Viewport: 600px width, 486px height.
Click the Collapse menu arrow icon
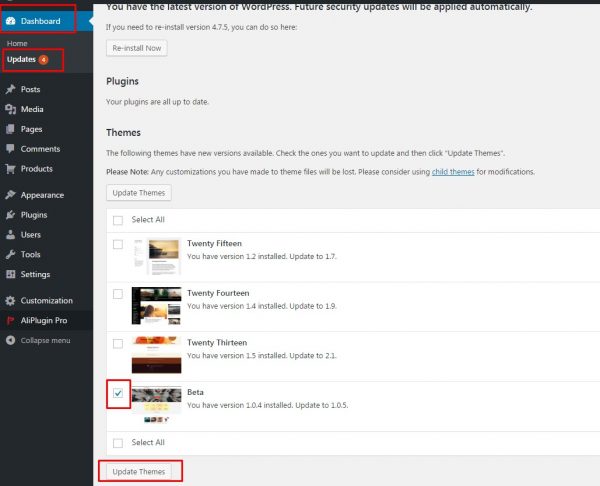(11, 340)
